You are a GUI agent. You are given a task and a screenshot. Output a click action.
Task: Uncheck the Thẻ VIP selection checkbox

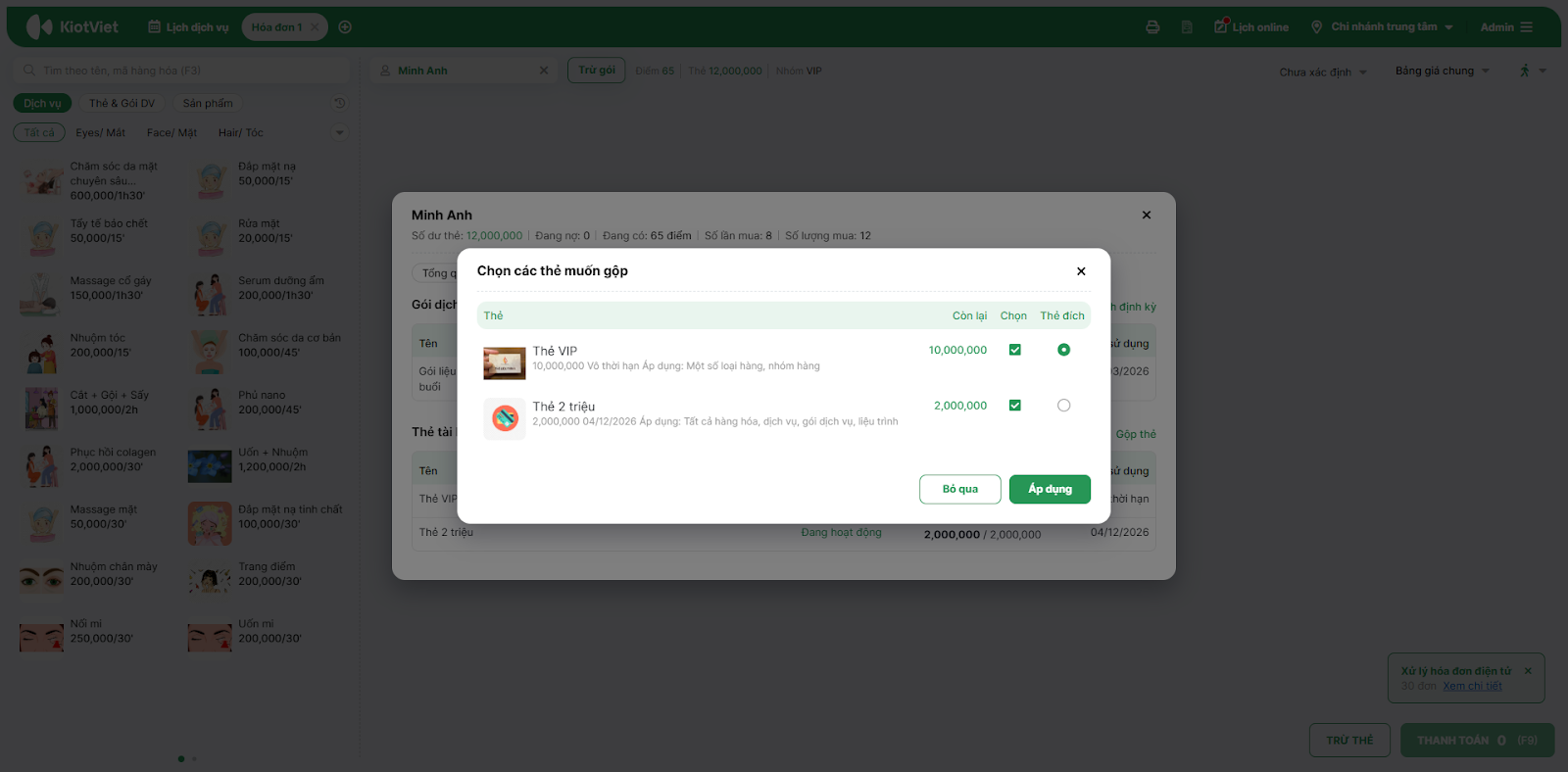1015,350
